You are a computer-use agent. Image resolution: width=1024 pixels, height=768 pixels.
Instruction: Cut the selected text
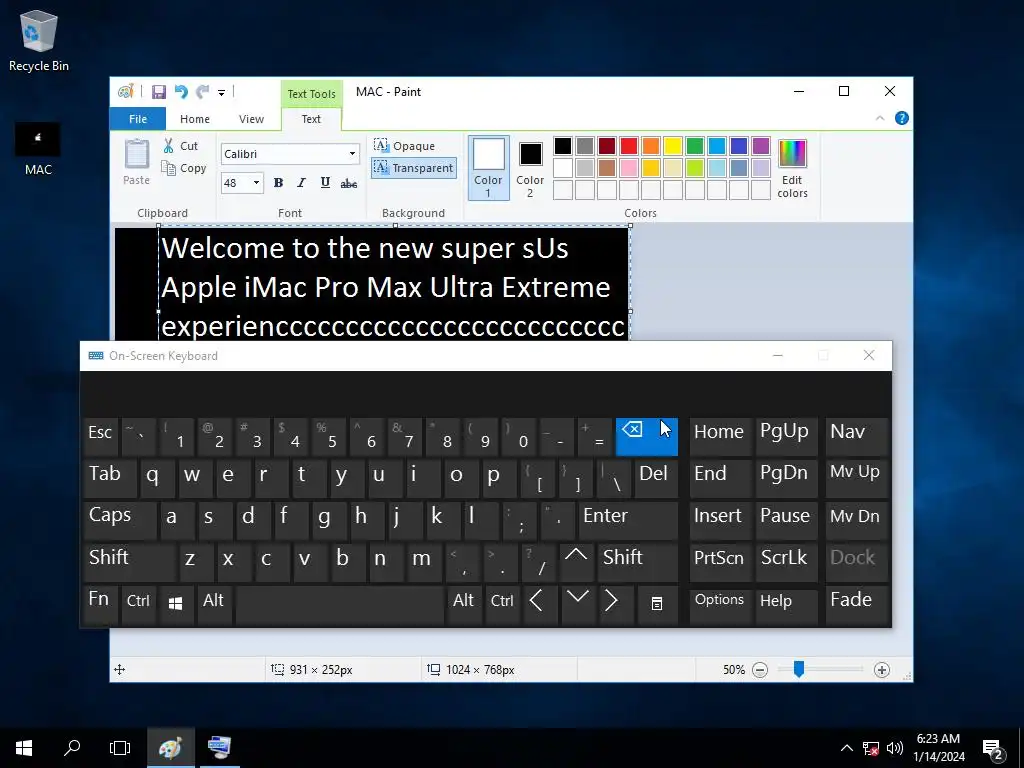point(181,146)
